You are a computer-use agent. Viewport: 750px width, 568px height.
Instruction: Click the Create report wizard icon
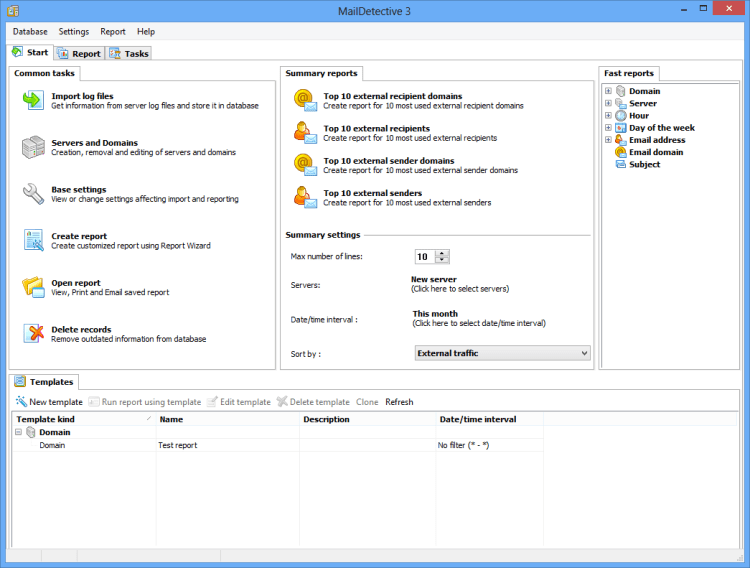point(33,240)
